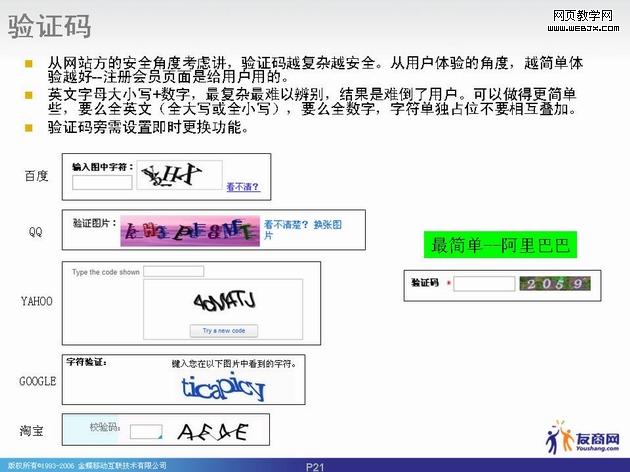Screen dimensions: 630x472
Task: Click the Youshang 友商网 logo
Action: 583,438
